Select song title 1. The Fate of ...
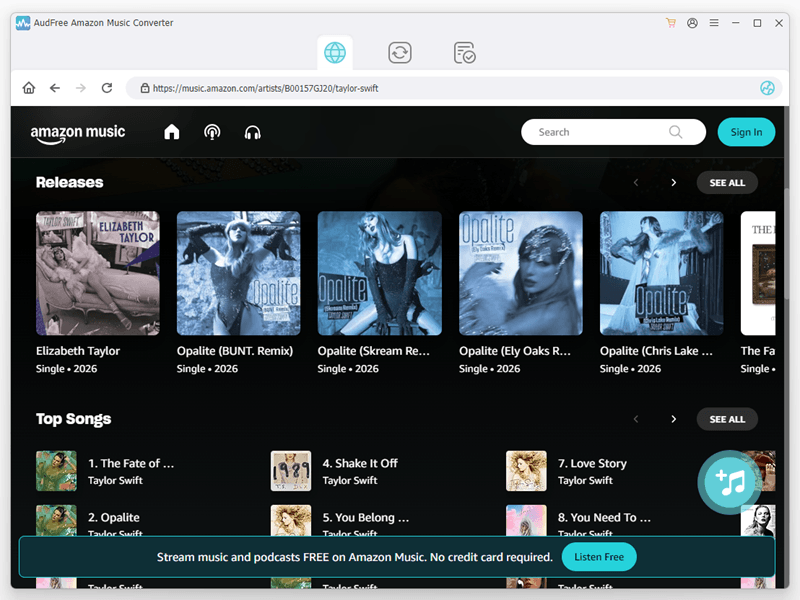Image resolution: width=800 pixels, height=600 pixels. tap(131, 463)
